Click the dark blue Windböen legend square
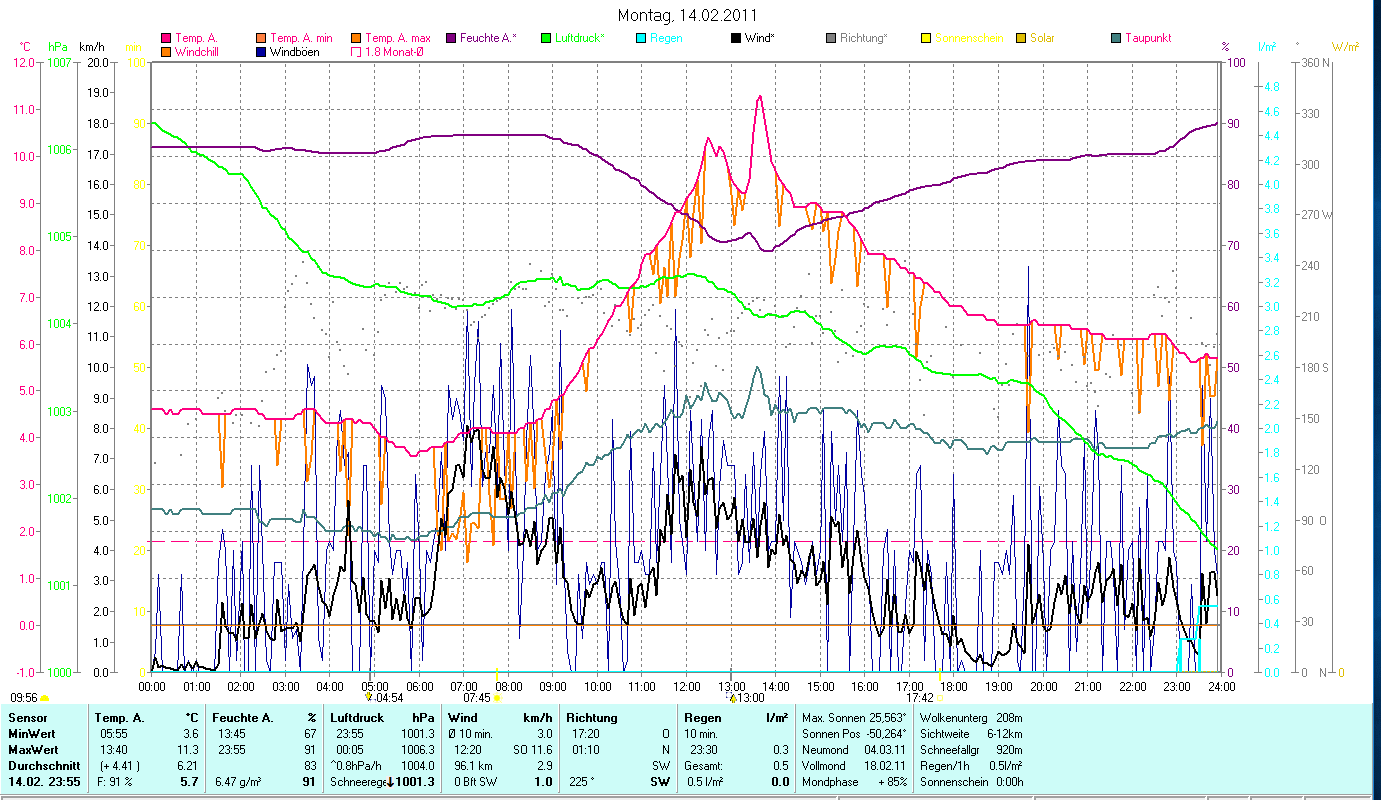This screenshot has width=1381, height=800. pyautogui.click(x=262, y=52)
